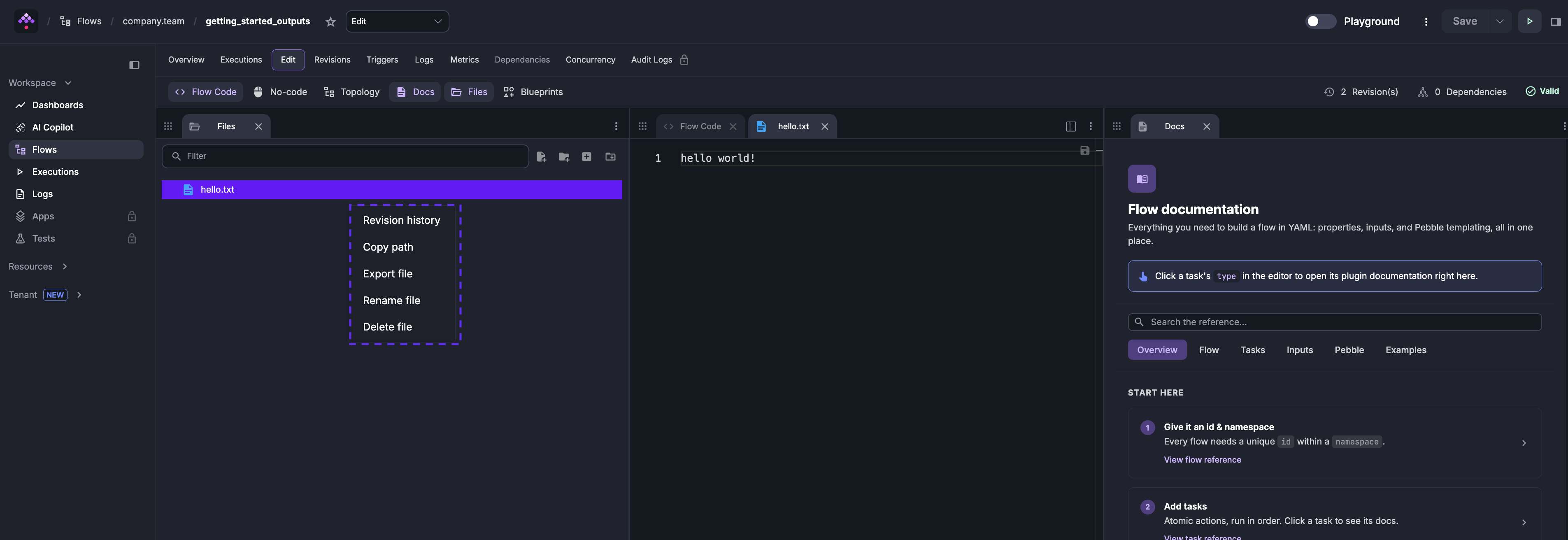Toggle the Blueprints view button
This screenshot has height=540, width=1568.
pyautogui.click(x=533, y=92)
